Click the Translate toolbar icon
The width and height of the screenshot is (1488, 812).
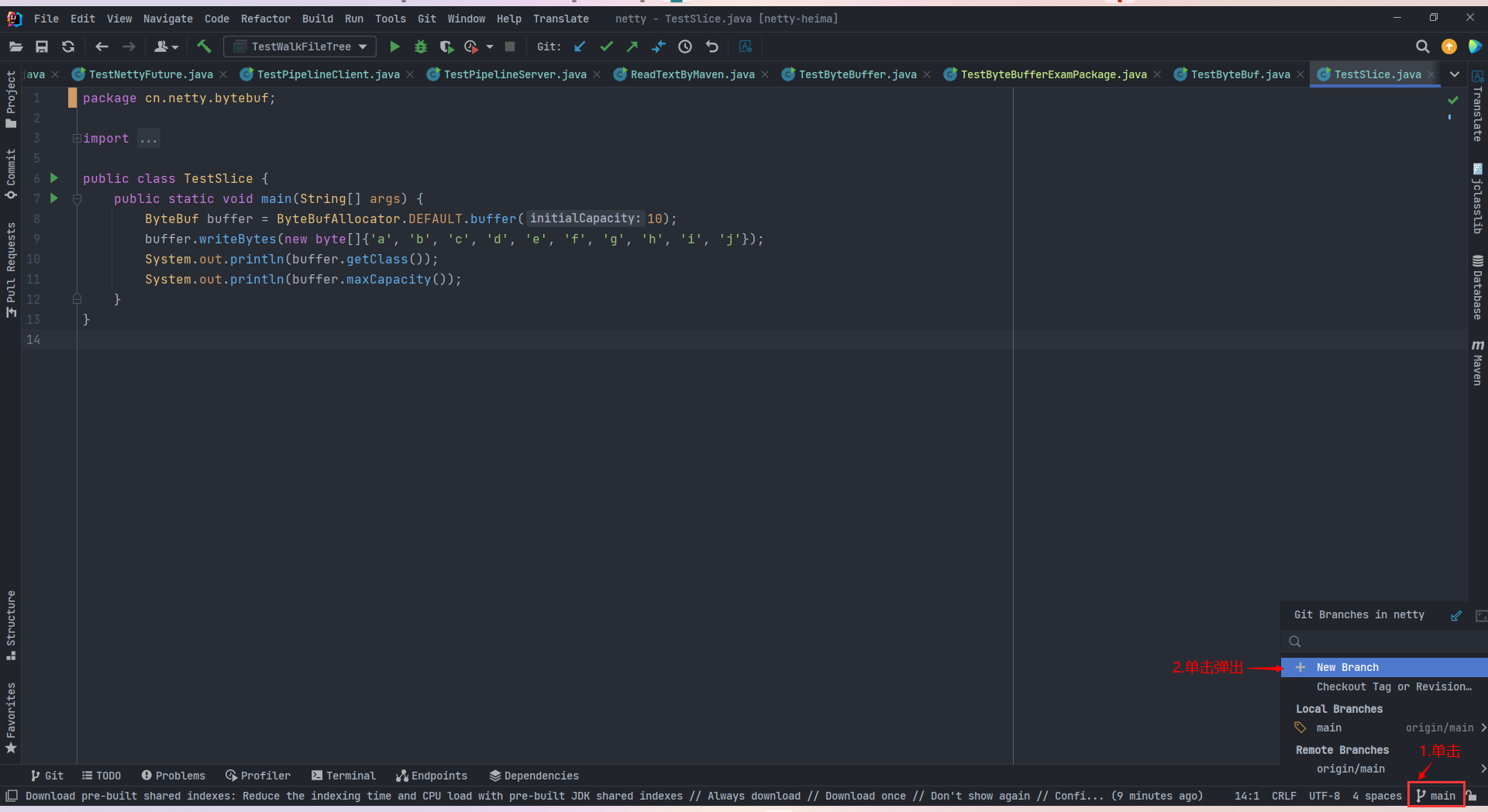[x=746, y=46]
